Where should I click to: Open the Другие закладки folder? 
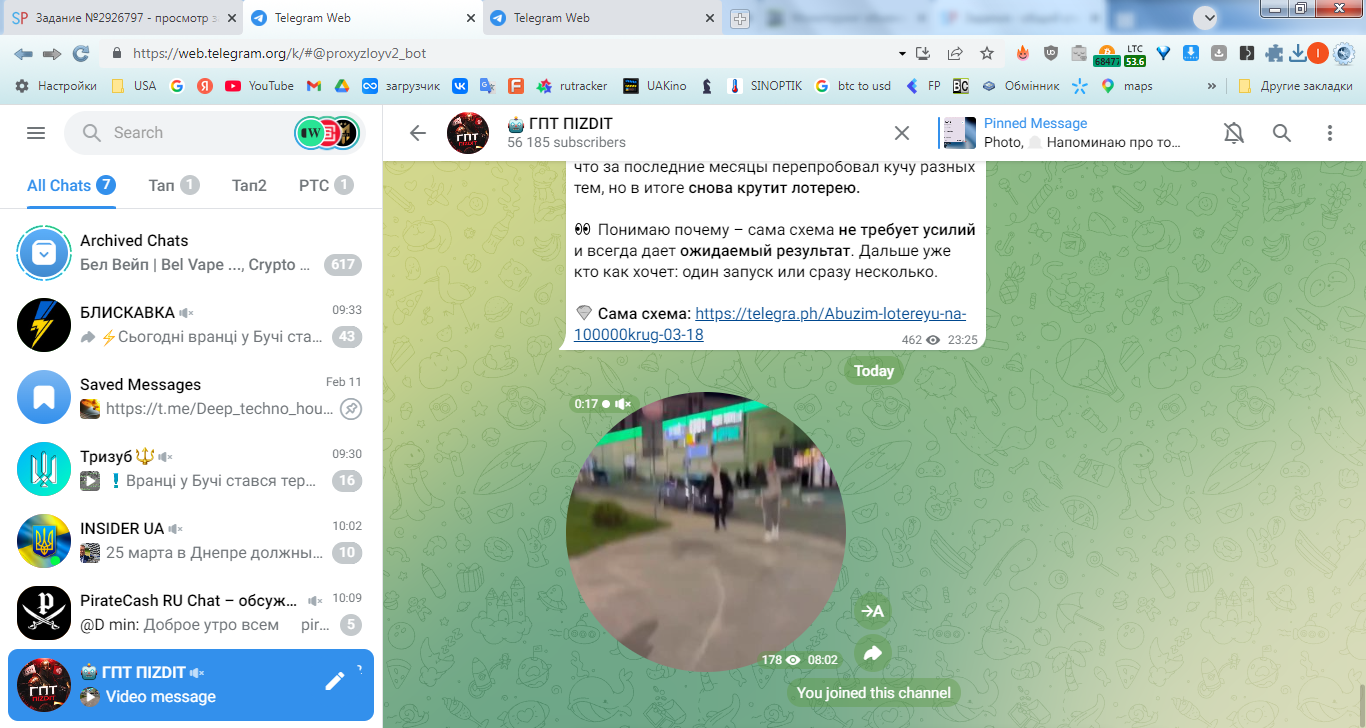point(1295,86)
